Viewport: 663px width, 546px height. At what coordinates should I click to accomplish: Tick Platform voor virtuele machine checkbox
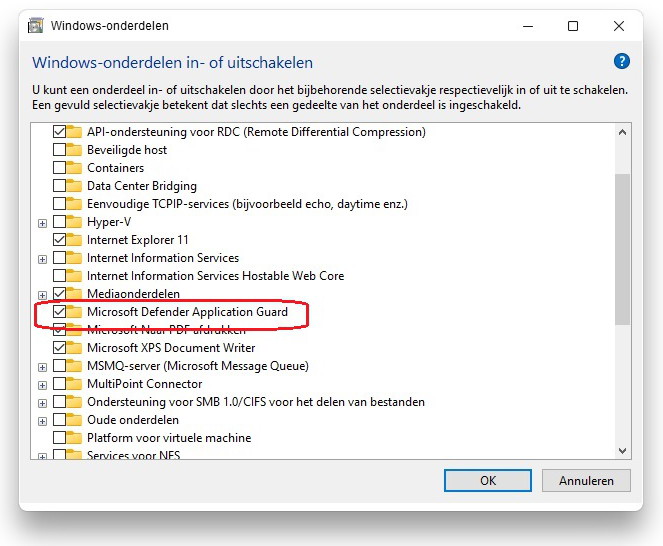coord(59,438)
